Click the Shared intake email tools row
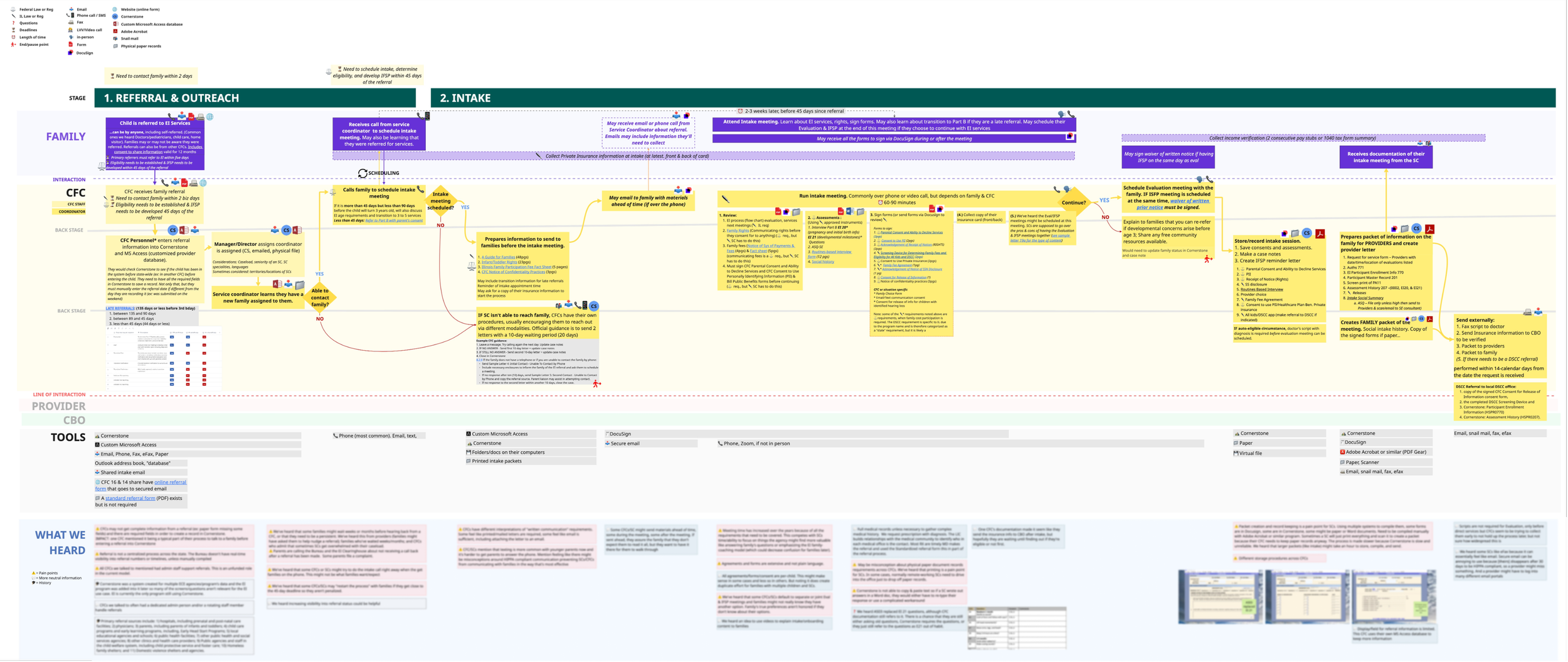 (x=140, y=472)
